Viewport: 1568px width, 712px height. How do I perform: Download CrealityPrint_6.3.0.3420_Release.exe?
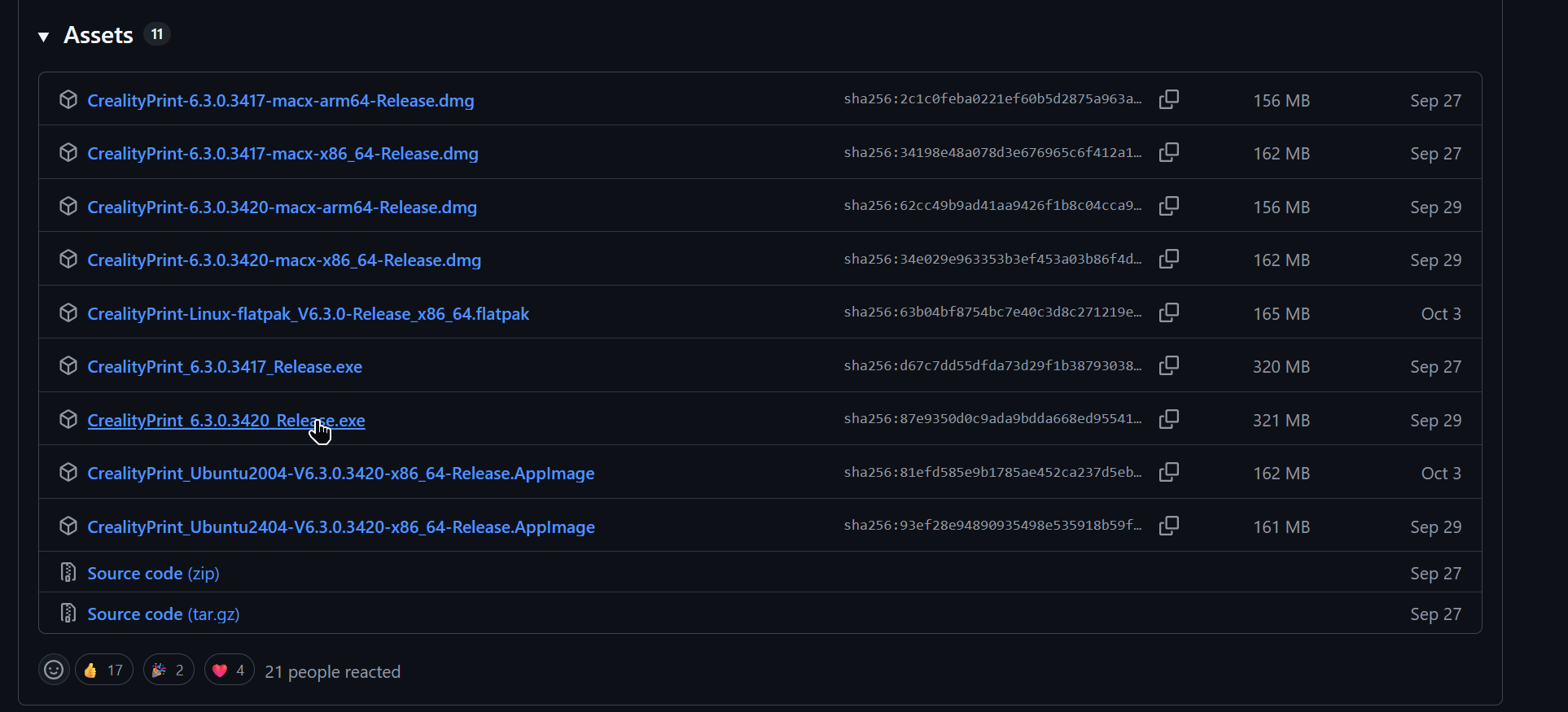pyautogui.click(x=226, y=421)
